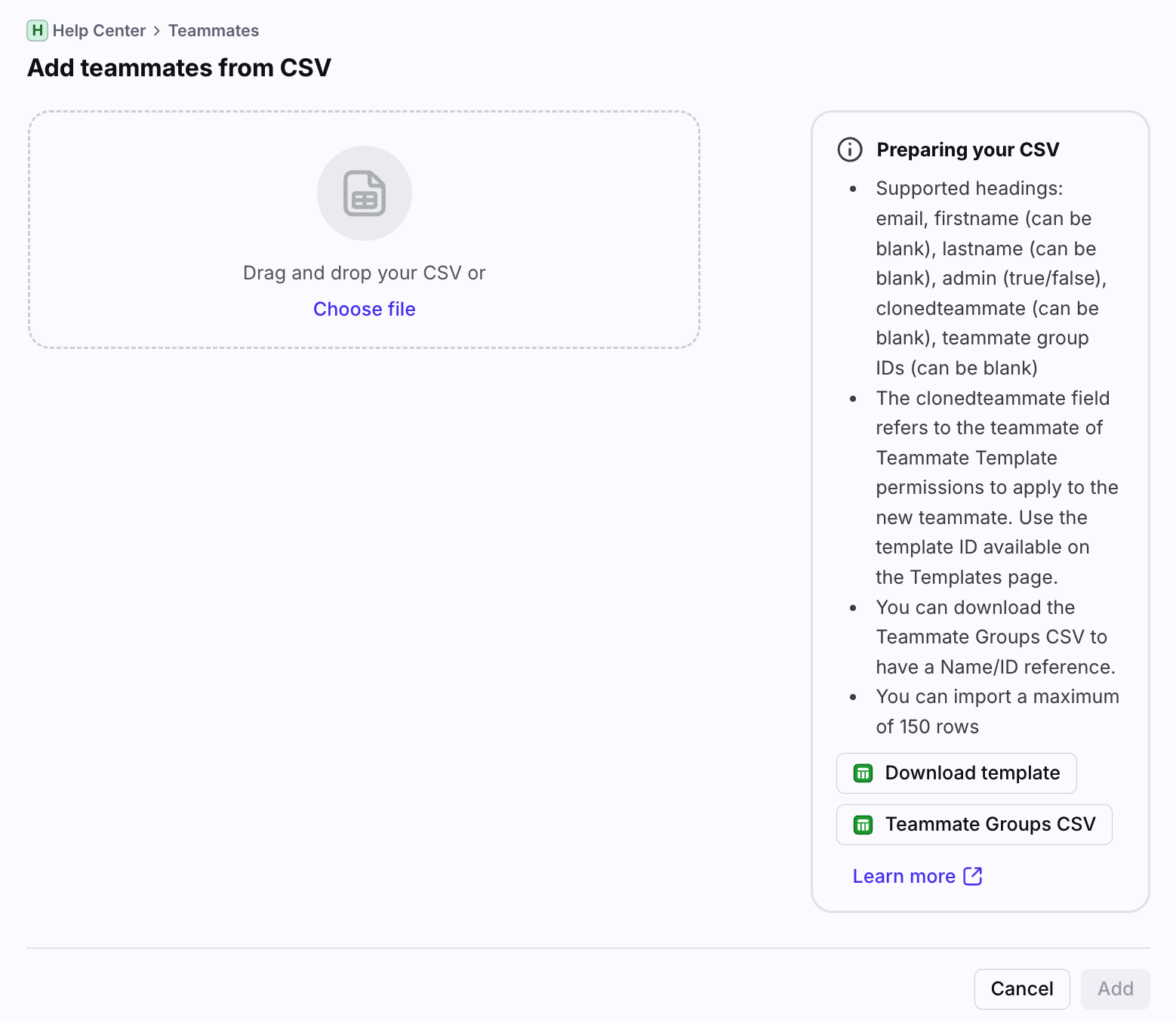Go back to the Teammates breadcrumb
Screen dimensions: 1176x1021
(214, 31)
